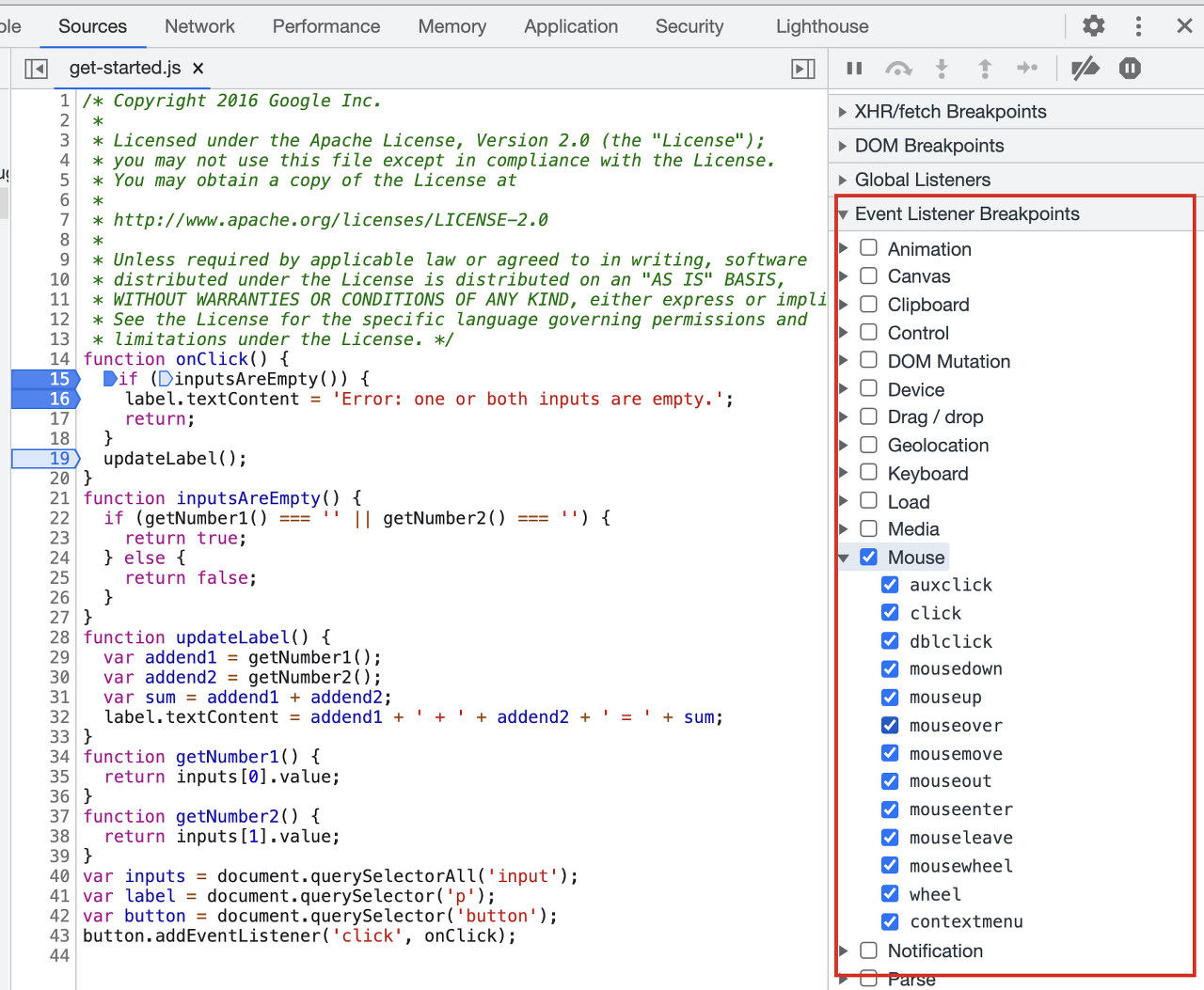The width and height of the screenshot is (1204, 990).
Task: Check the Device checkbox
Action: 869,388
